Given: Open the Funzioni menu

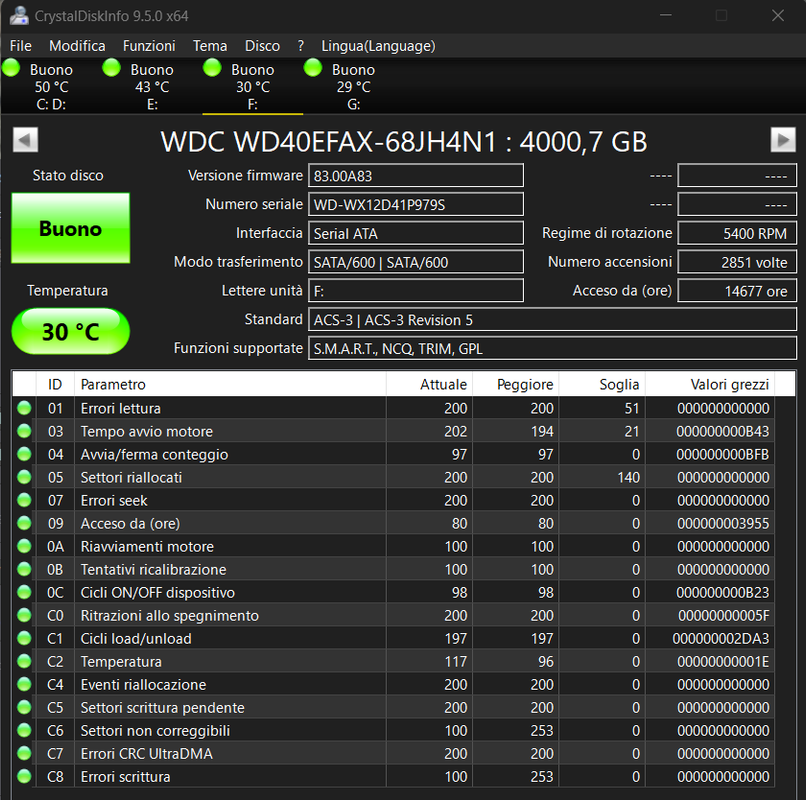Looking at the screenshot, I should click(149, 46).
